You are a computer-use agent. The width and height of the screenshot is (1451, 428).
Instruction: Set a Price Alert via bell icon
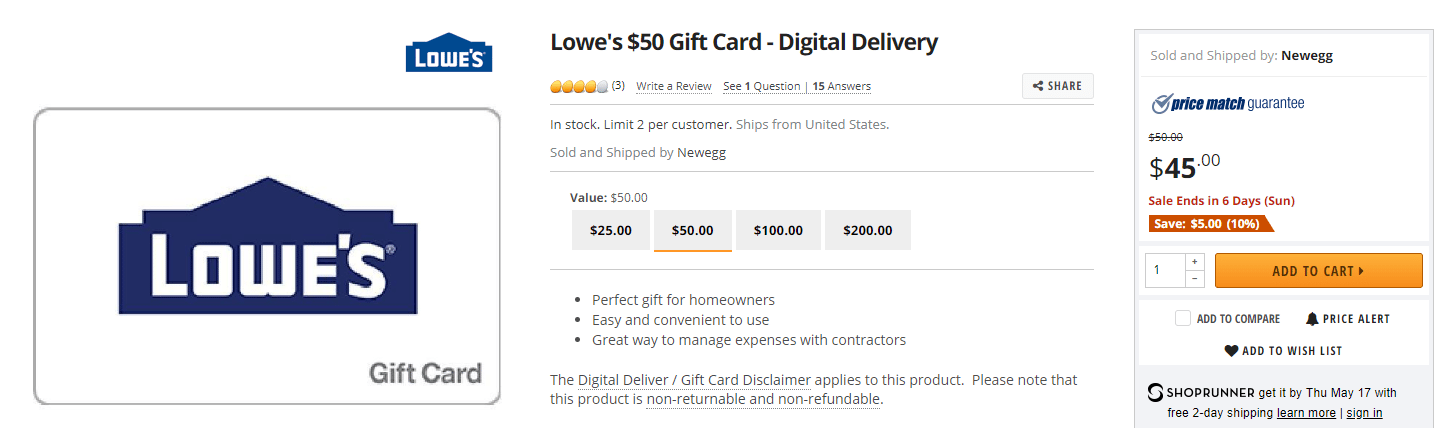(1312, 319)
